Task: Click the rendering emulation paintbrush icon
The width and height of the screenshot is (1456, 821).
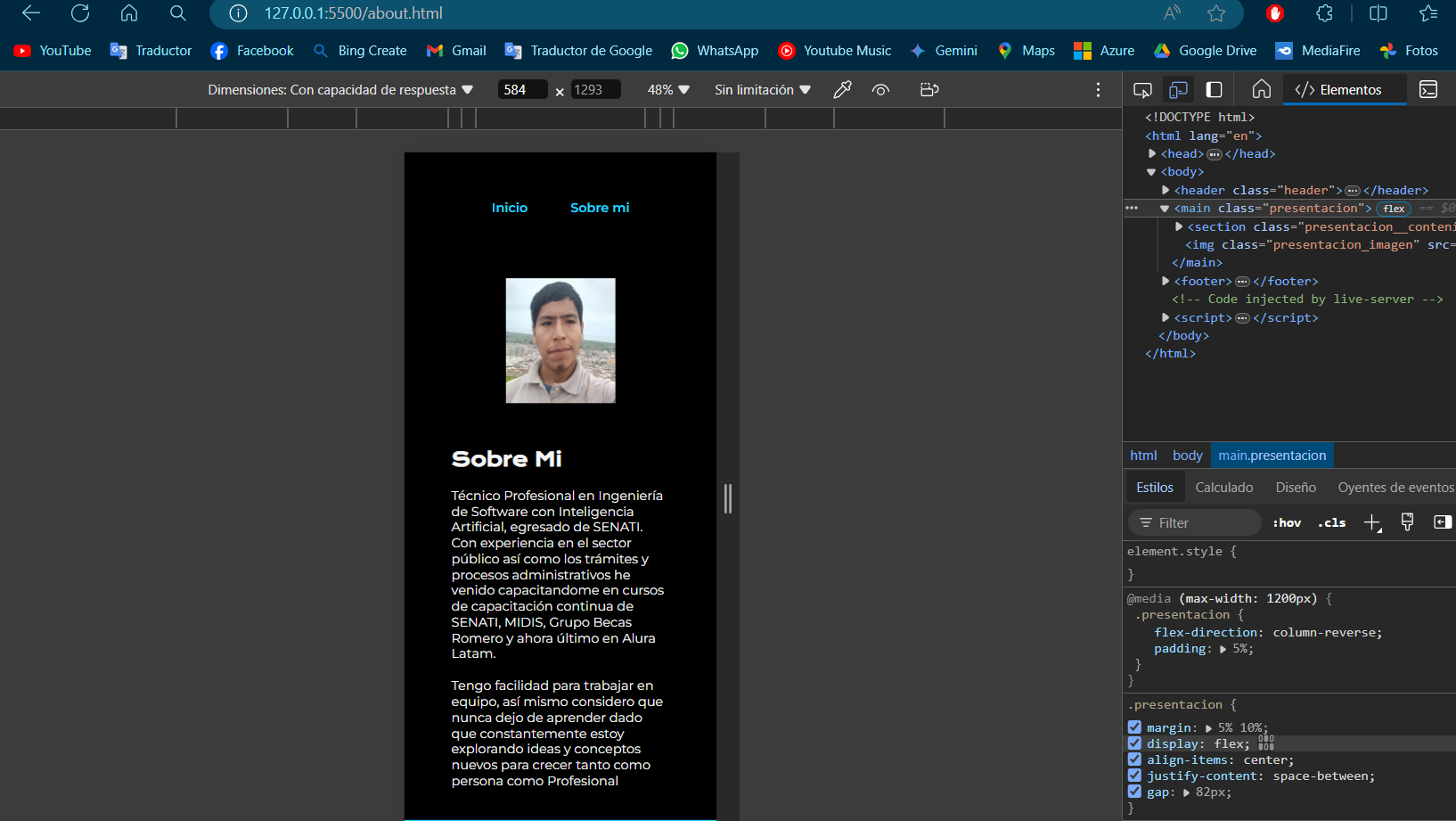Action: (x=1408, y=523)
